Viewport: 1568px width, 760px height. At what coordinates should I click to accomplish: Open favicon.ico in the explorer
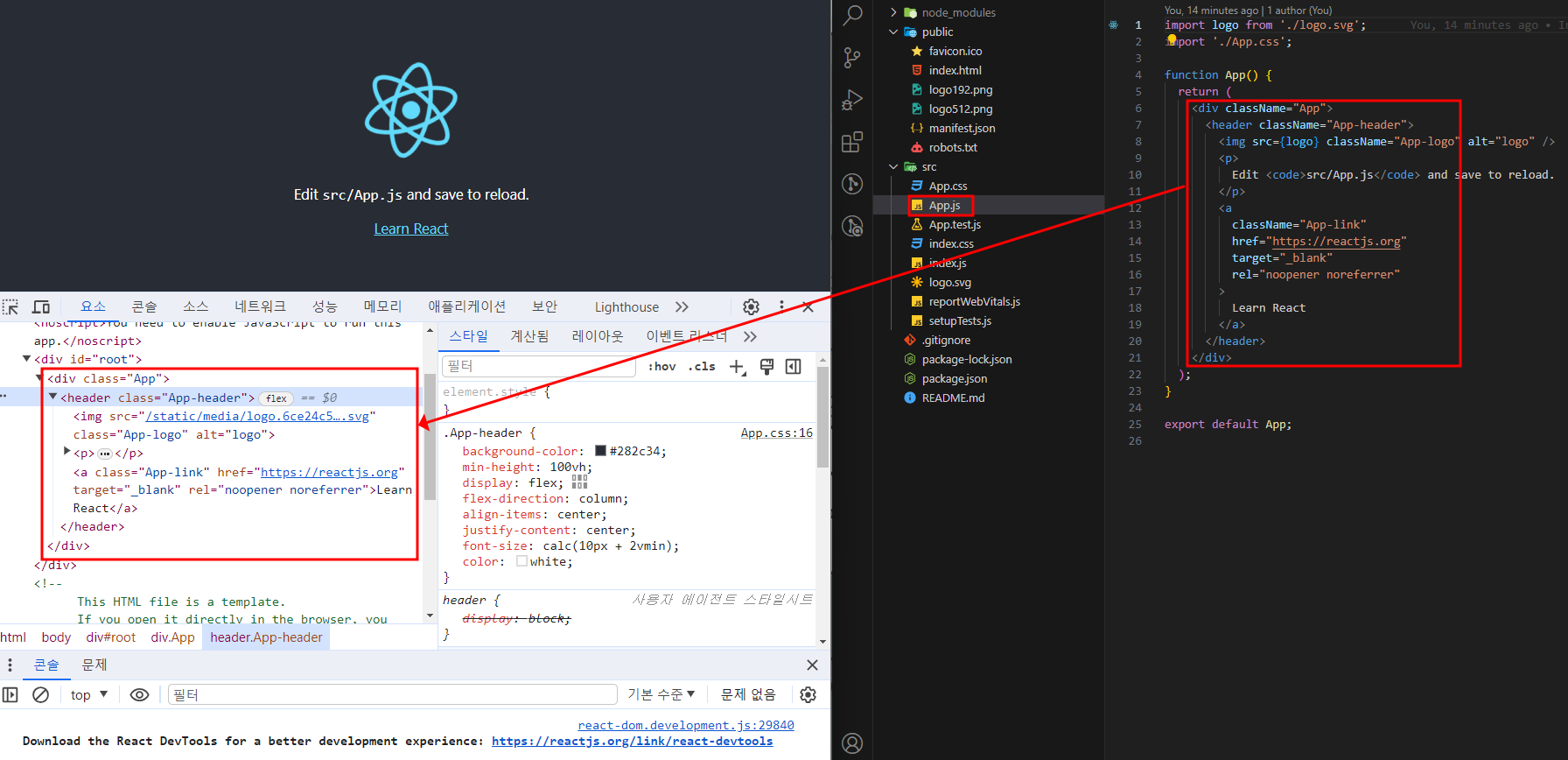coord(955,51)
